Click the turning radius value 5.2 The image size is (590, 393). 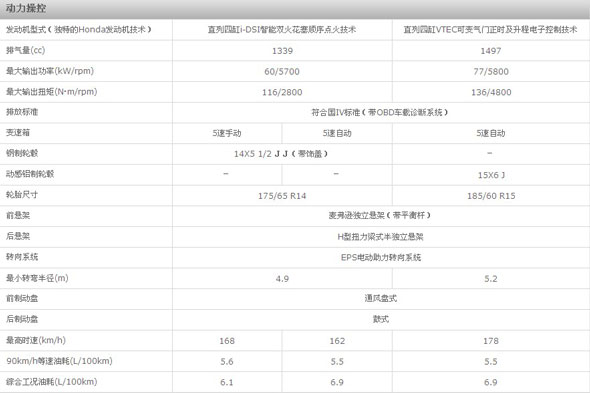[x=491, y=279]
